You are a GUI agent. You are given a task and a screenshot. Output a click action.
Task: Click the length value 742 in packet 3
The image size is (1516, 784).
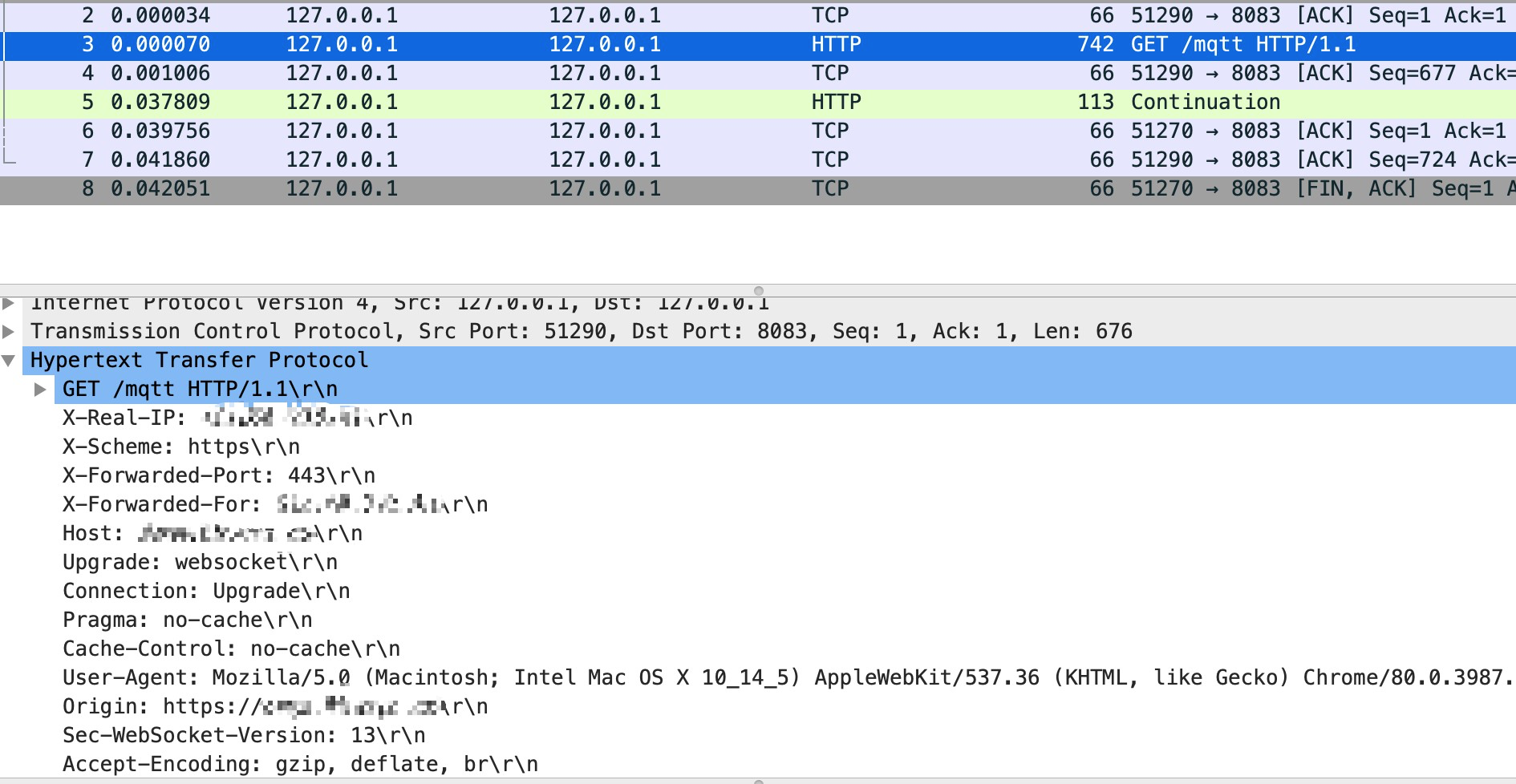coord(1096,45)
